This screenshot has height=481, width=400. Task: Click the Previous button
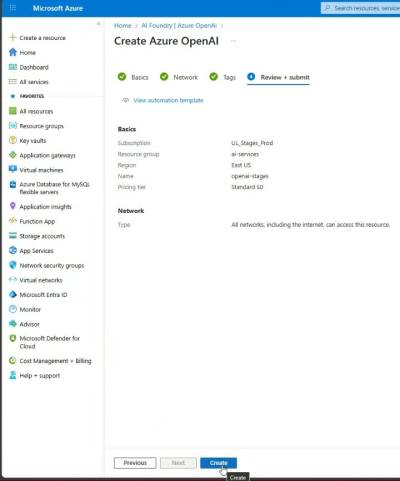tap(135, 463)
